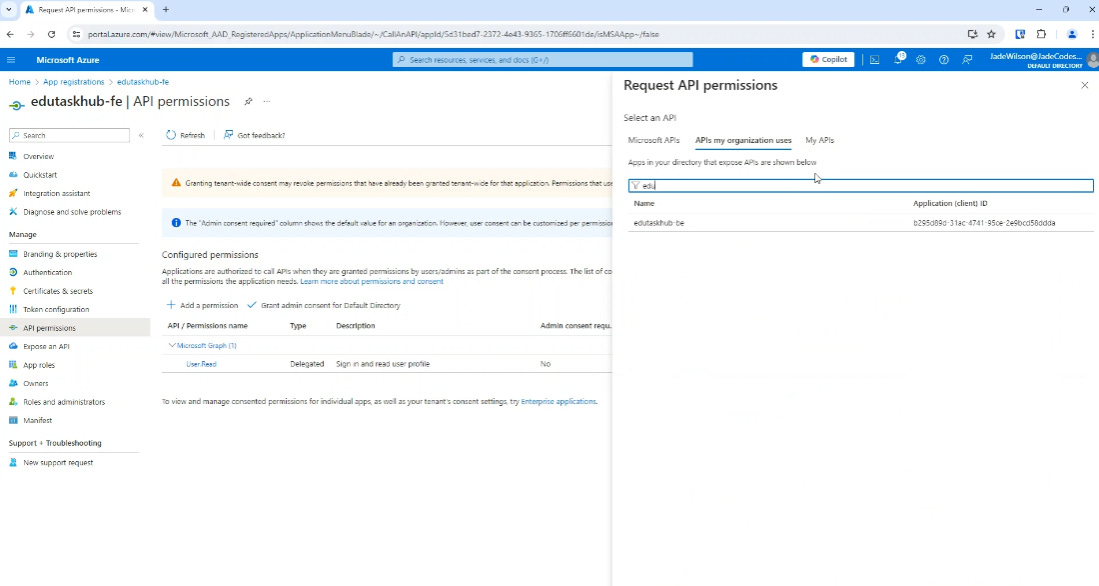Viewport: 1099px width, 586px height.
Task: Click Got feedback? in the toolbar
Action: point(254,135)
